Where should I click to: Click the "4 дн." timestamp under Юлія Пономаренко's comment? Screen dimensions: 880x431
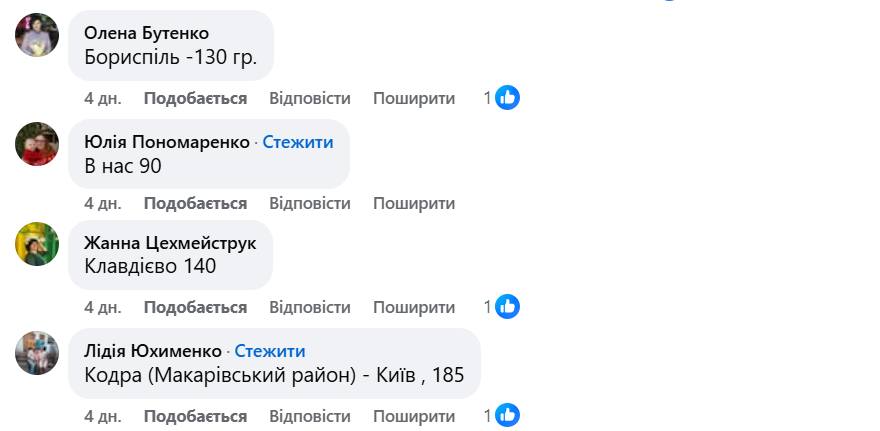tap(102, 203)
